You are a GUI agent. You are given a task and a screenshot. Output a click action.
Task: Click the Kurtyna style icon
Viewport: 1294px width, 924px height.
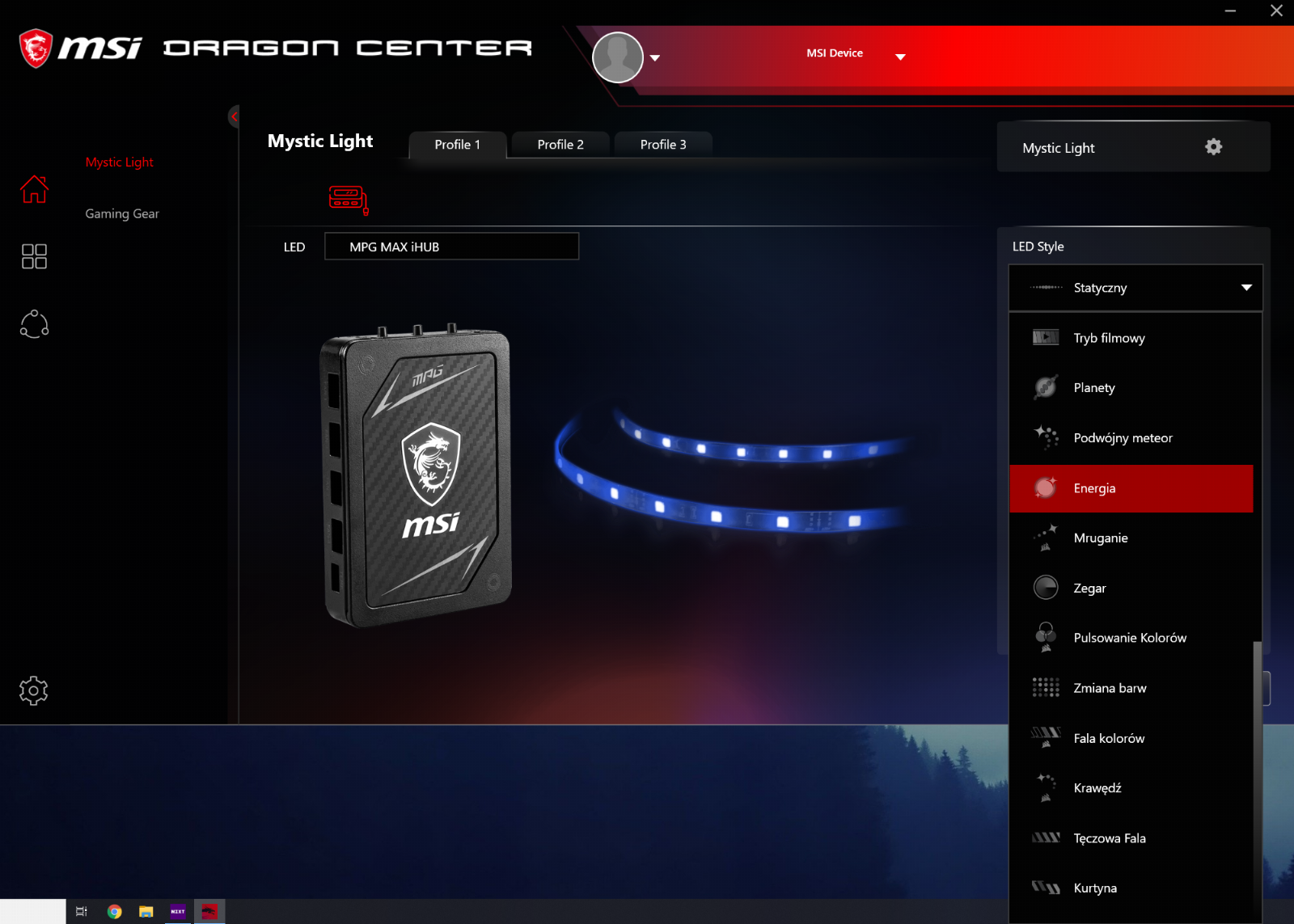point(1046,888)
